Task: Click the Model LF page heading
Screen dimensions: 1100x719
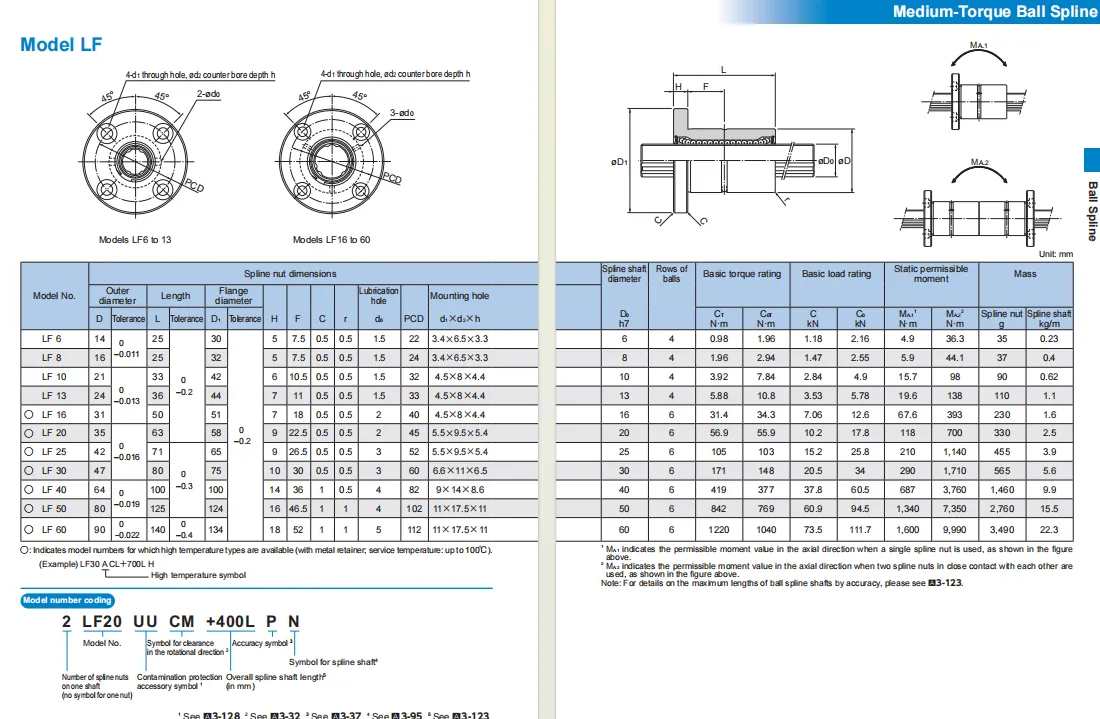Action: (61, 45)
